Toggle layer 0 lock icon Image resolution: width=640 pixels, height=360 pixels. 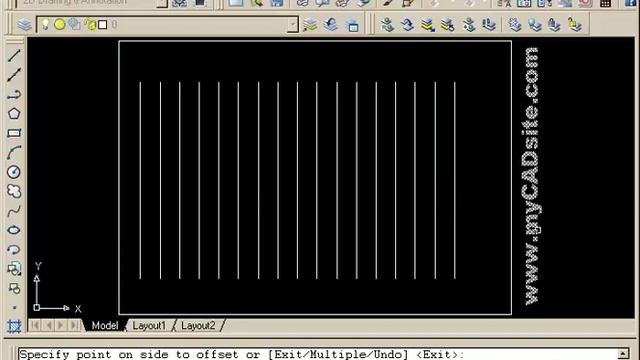click(90, 24)
